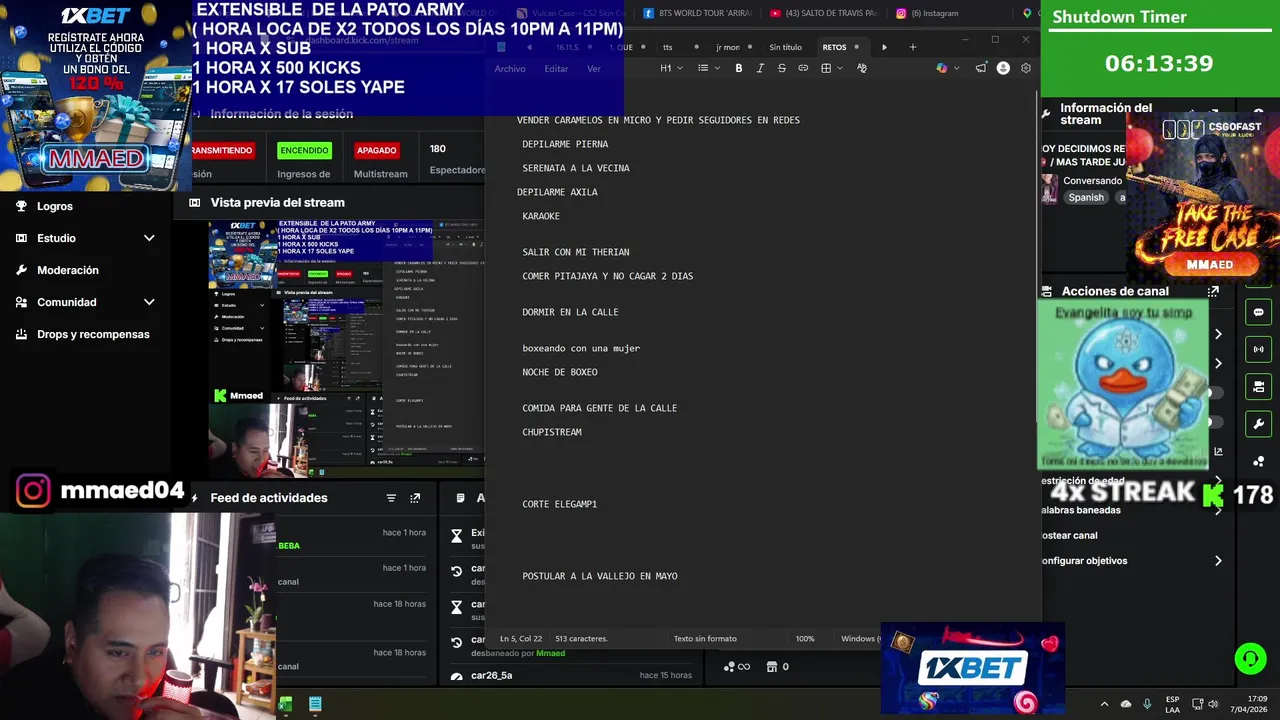Open green support headset button
This screenshot has height=720, width=1280.
(1250, 658)
